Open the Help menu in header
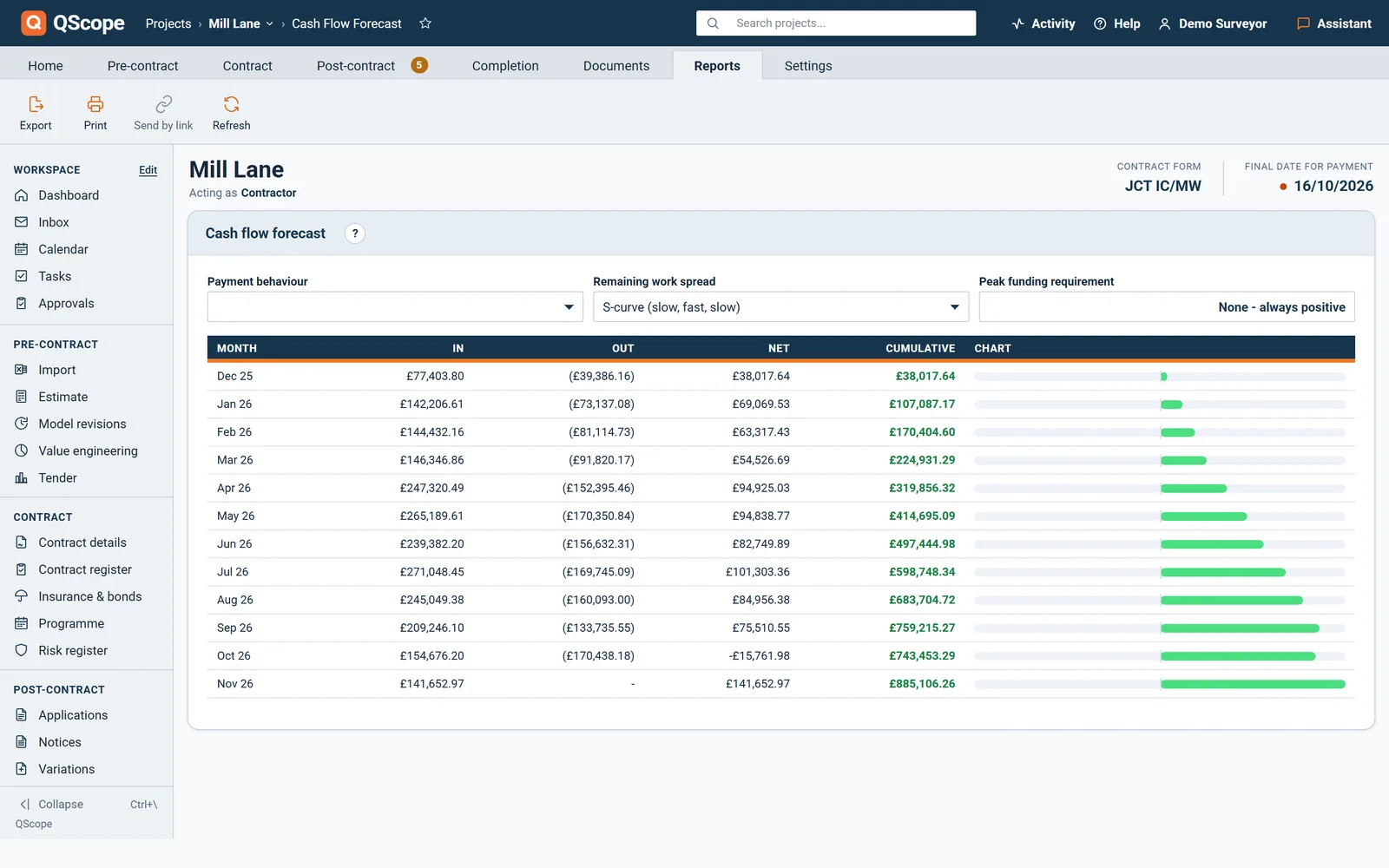1389x868 pixels. [x=1116, y=23]
